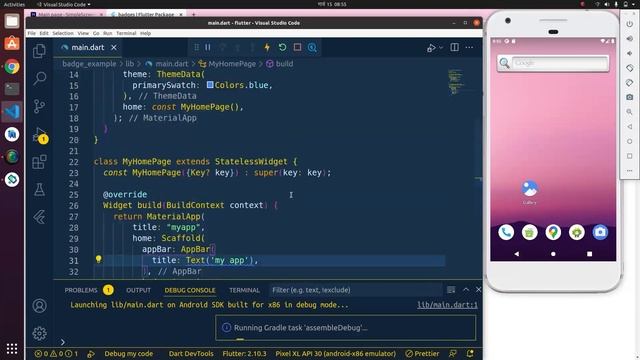This screenshot has height=360, width=640.
Task: Open the Maps app on emulator
Action: (553, 232)
